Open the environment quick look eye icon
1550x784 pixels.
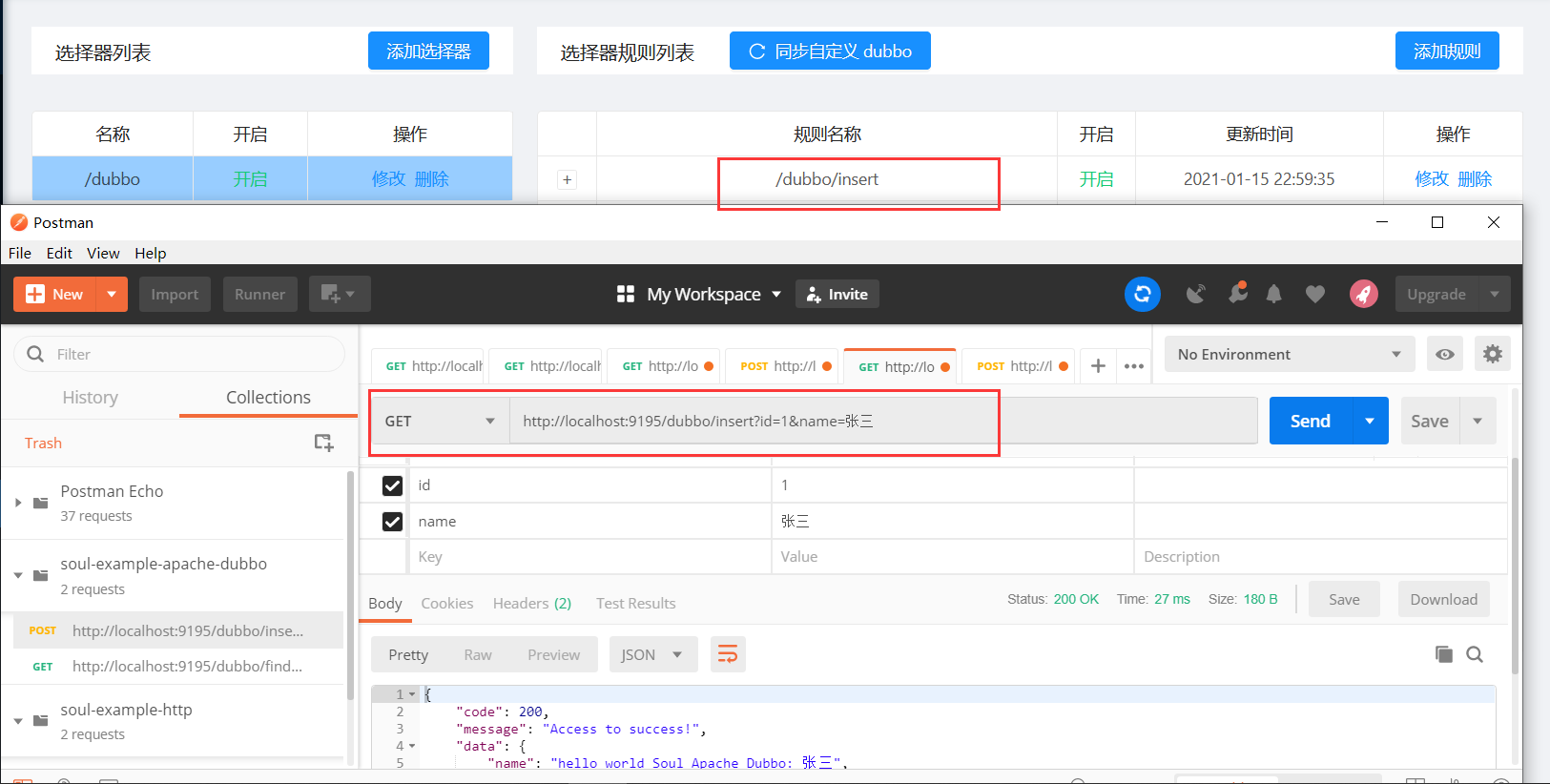click(1445, 354)
